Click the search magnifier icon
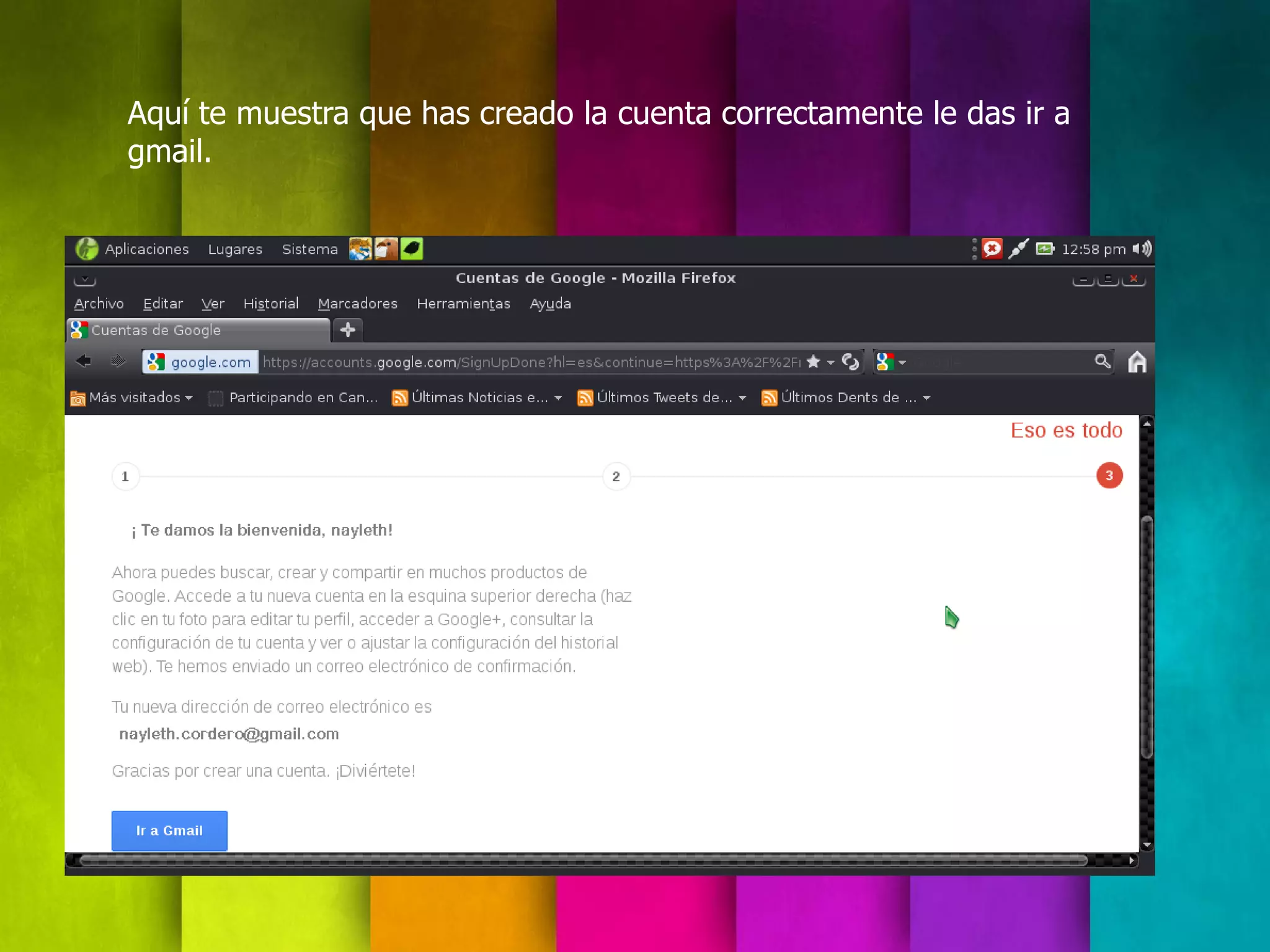 (1102, 362)
